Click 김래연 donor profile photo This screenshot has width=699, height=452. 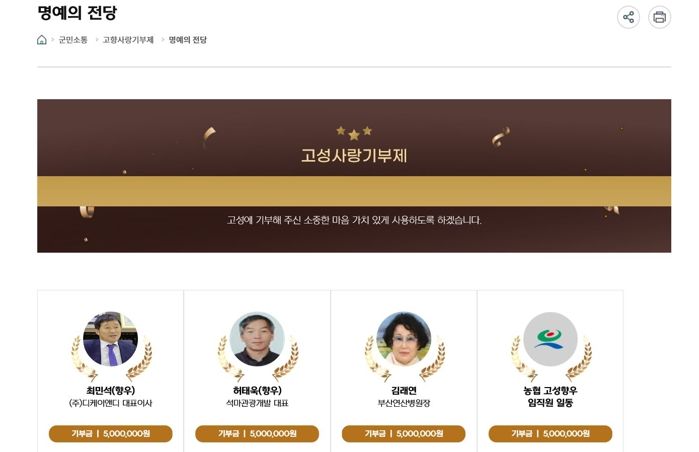pyautogui.click(x=404, y=339)
